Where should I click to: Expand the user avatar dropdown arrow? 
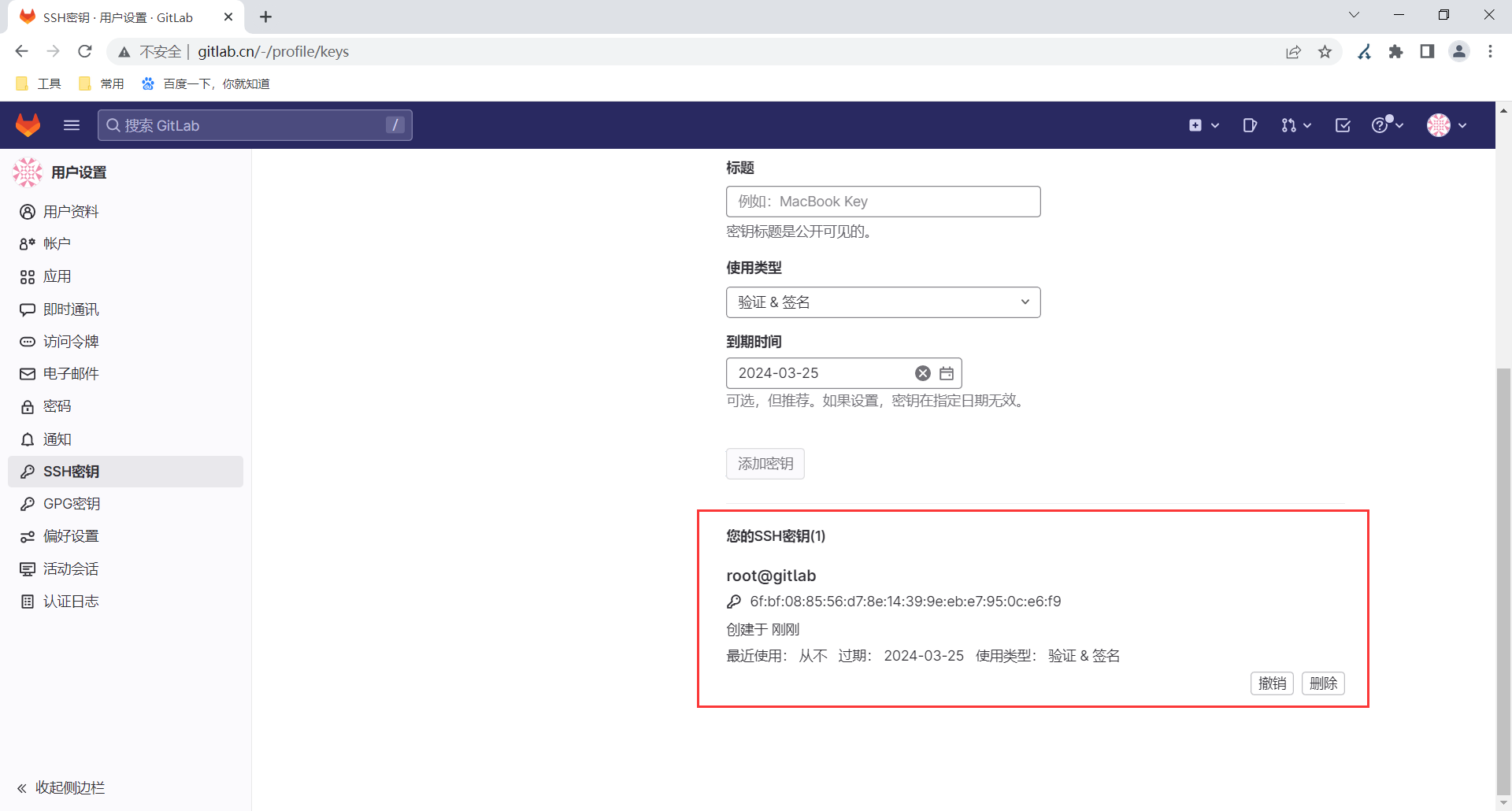click(x=1462, y=126)
